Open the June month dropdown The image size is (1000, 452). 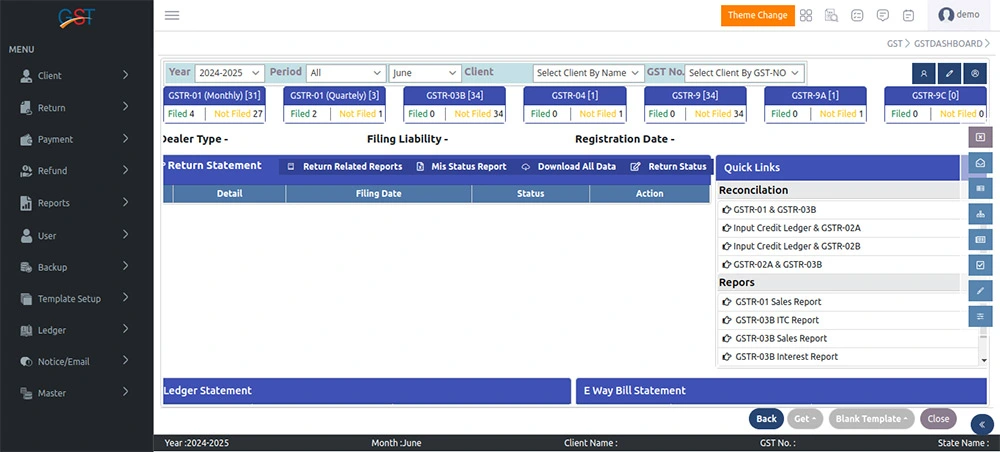[425, 73]
